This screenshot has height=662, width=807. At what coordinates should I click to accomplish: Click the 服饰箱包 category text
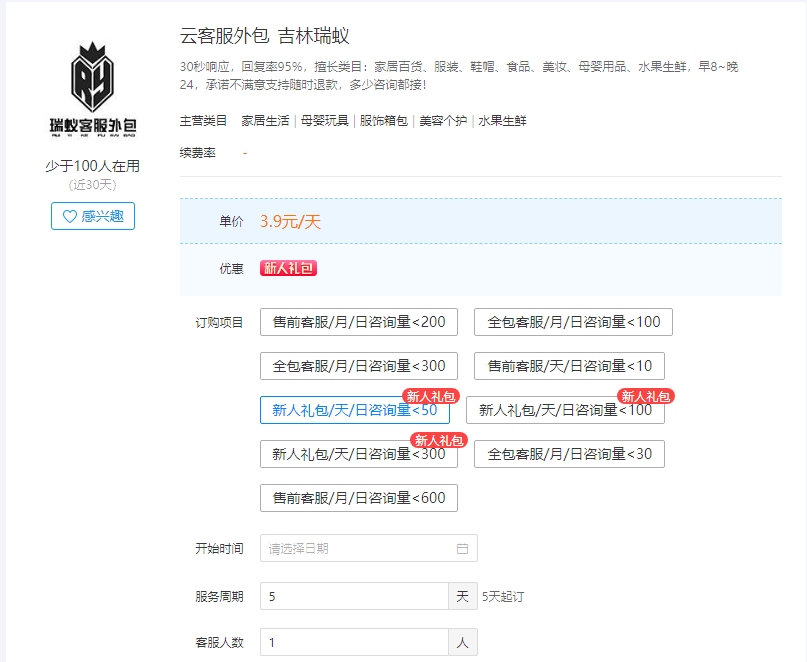[x=384, y=121]
